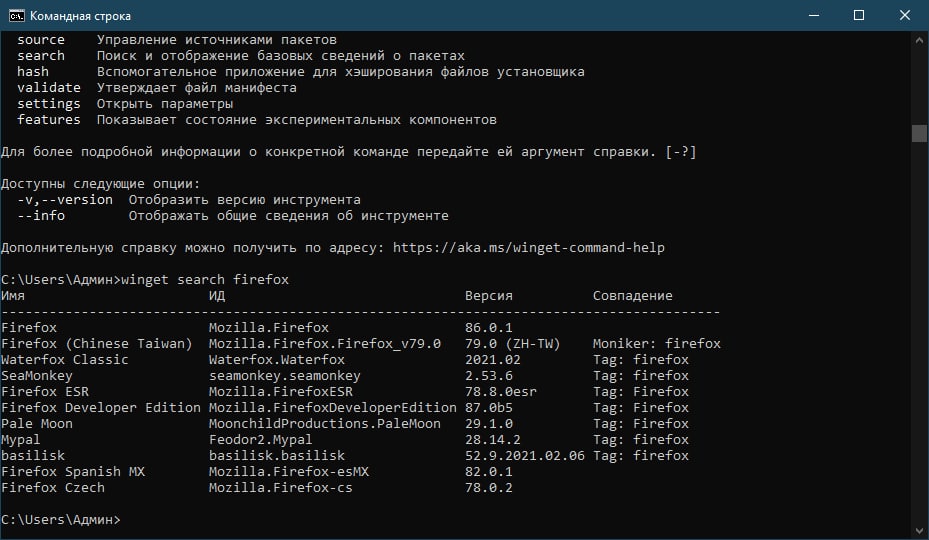Click version '78.0.2'

489,488
